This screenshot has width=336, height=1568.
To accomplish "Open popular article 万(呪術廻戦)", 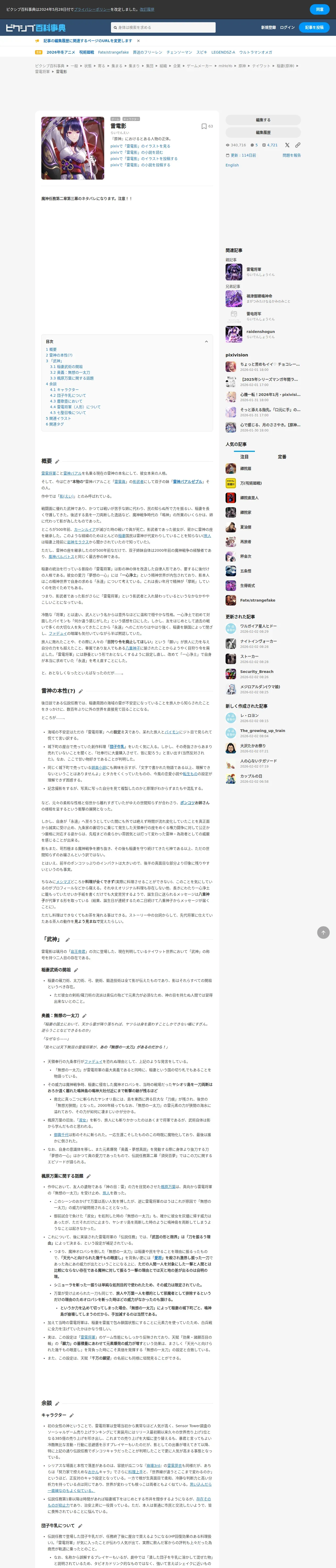I will (x=251, y=483).
